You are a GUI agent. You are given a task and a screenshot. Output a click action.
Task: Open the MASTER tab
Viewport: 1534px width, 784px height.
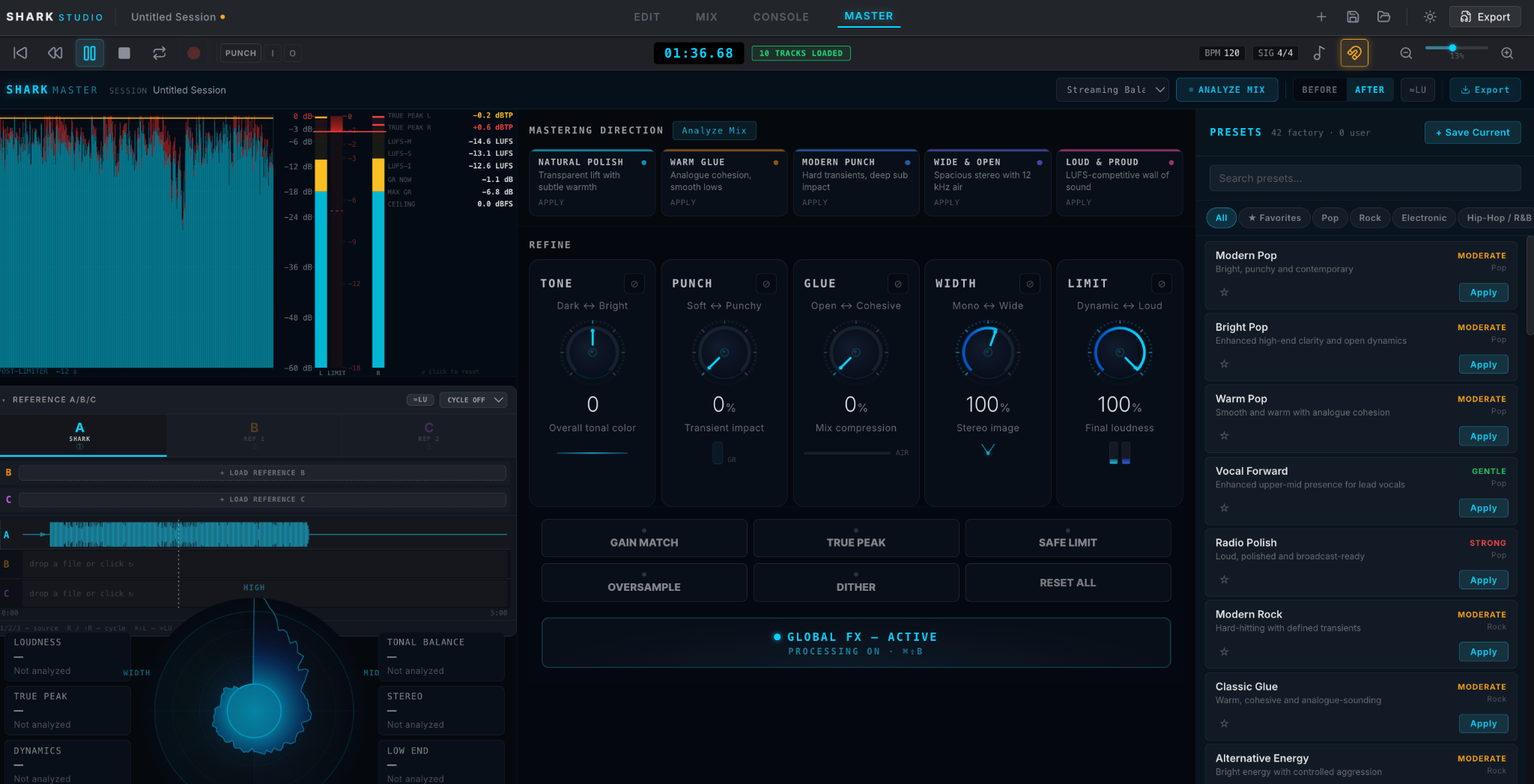[868, 16]
